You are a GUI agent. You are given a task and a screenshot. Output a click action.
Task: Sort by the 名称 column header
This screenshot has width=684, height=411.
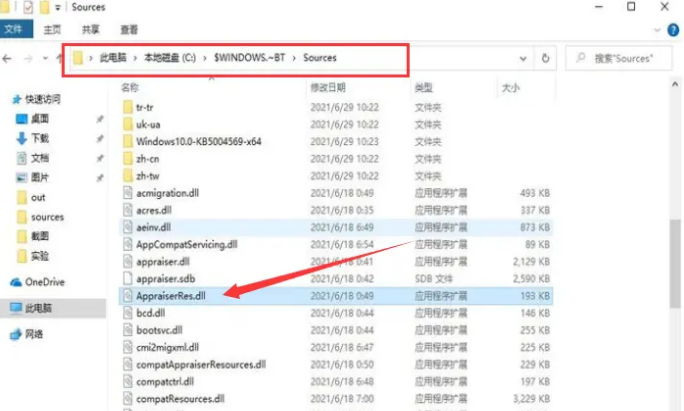(130, 88)
